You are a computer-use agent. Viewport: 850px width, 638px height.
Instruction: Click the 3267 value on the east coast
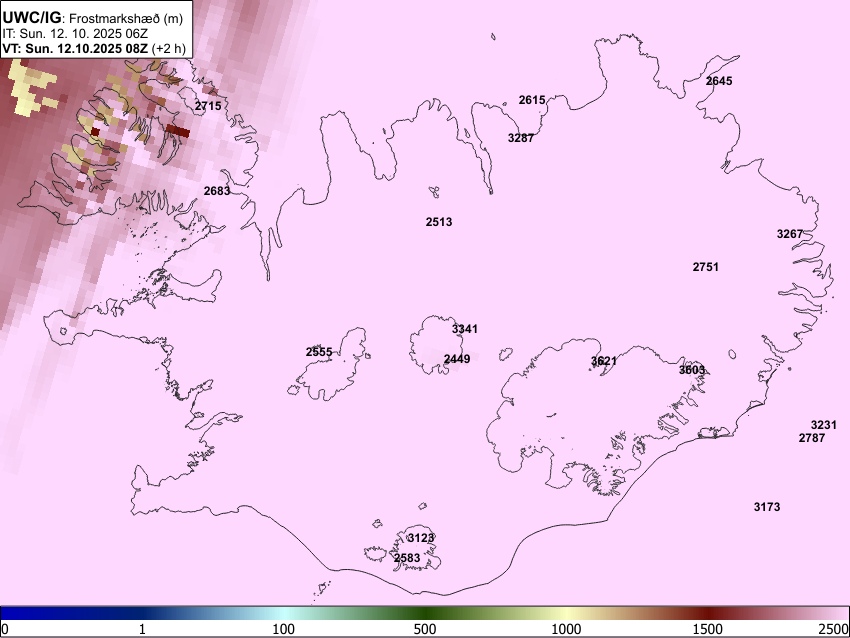click(x=790, y=234)
